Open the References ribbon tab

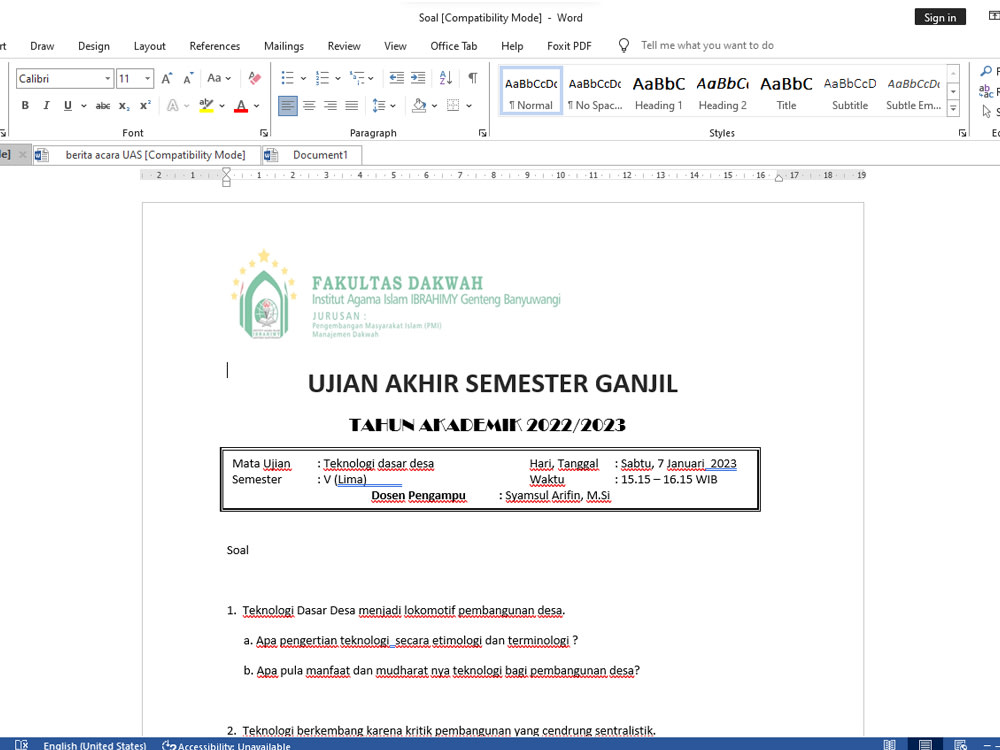click(214, 46)
